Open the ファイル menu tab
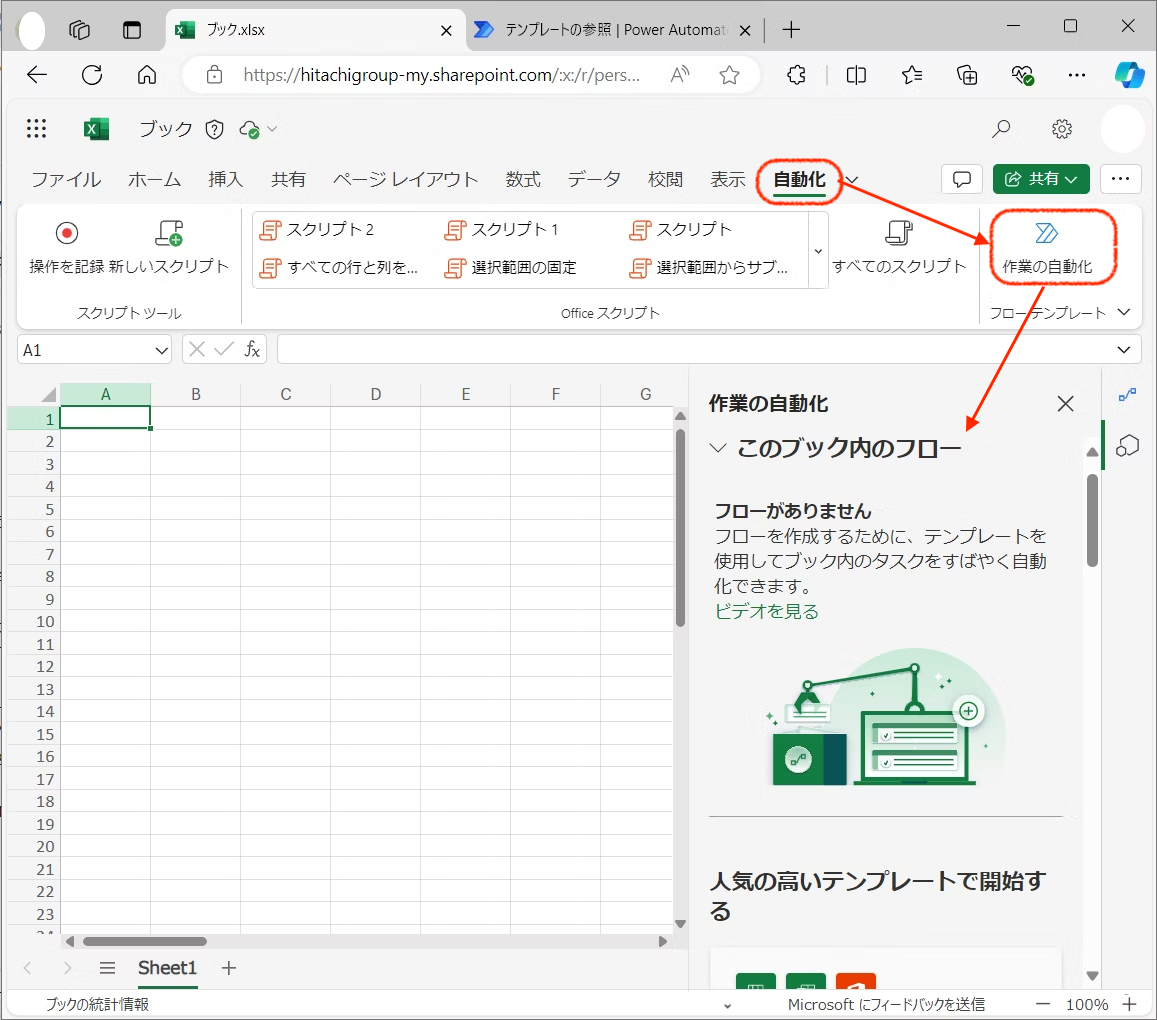This screenshot has height=1020, width=1157. tap(66, 179)
